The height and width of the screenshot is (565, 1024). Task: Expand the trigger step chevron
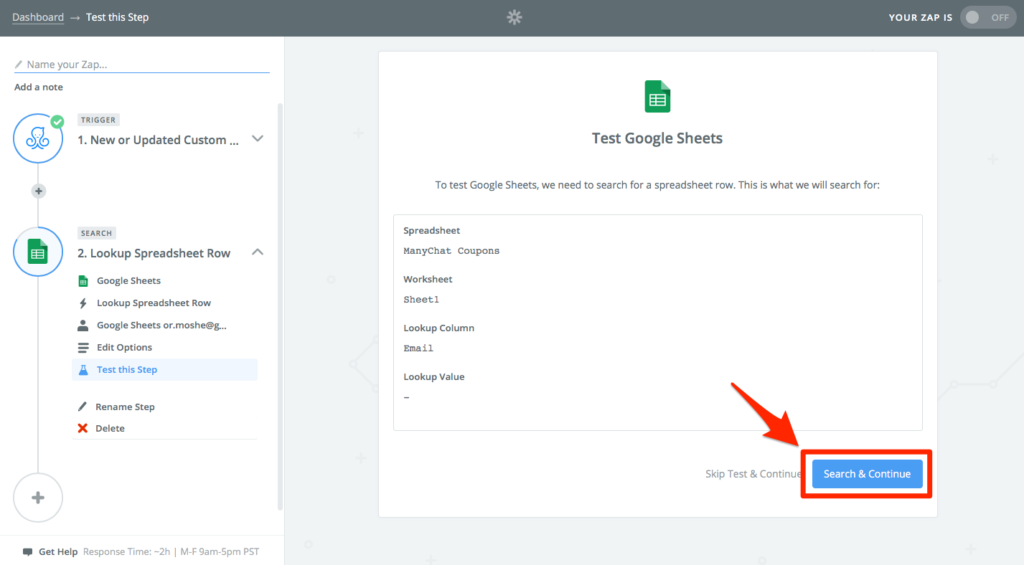pos(257,138)
